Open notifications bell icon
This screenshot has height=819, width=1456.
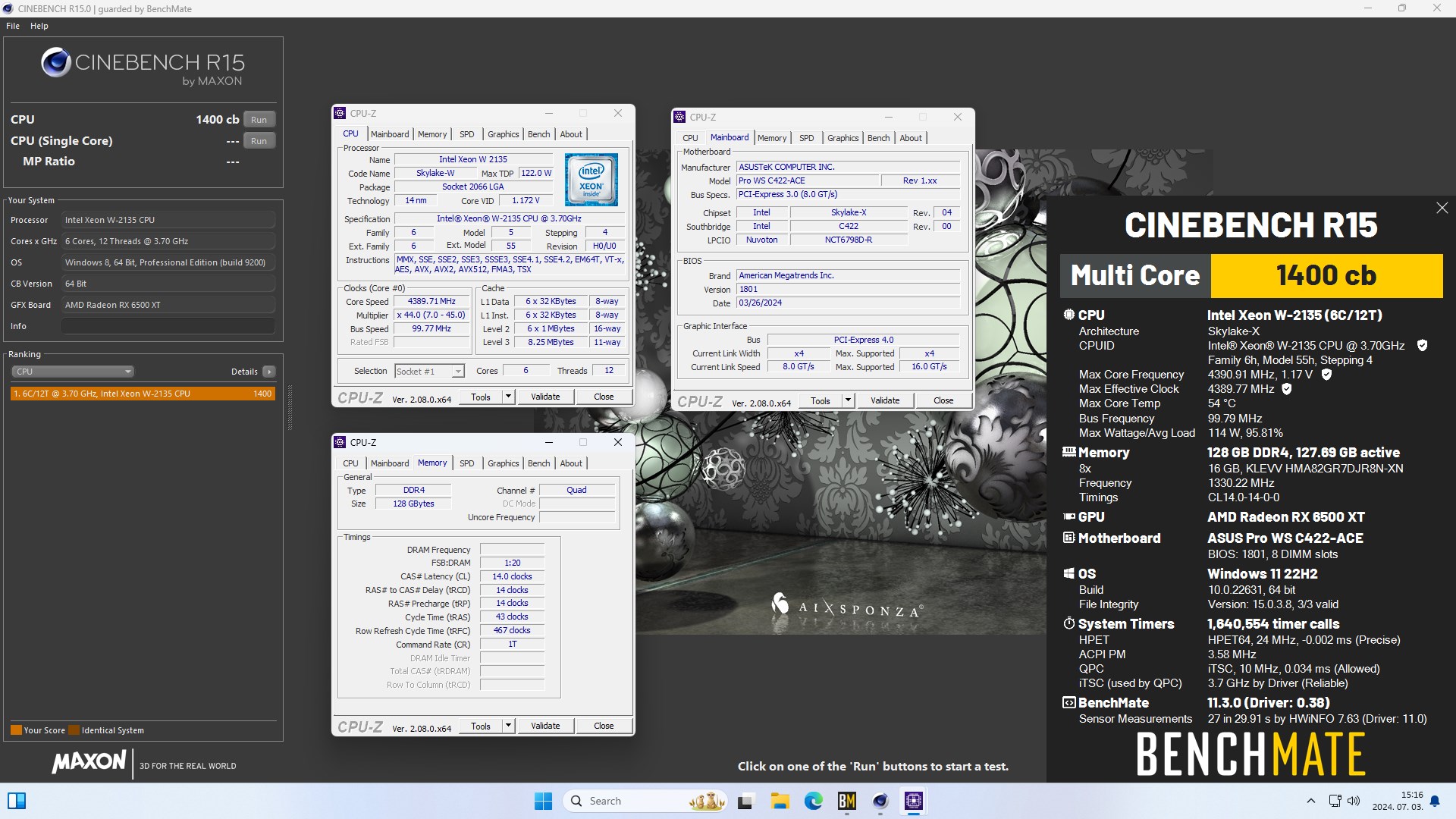[x=1435, y=801]
